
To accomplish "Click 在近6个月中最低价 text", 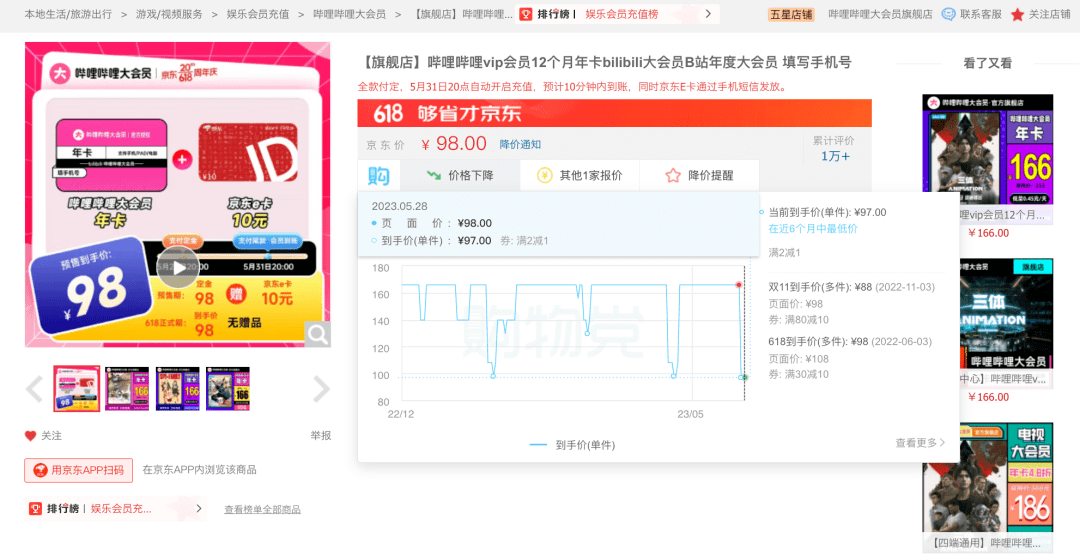I will (813, 229).
